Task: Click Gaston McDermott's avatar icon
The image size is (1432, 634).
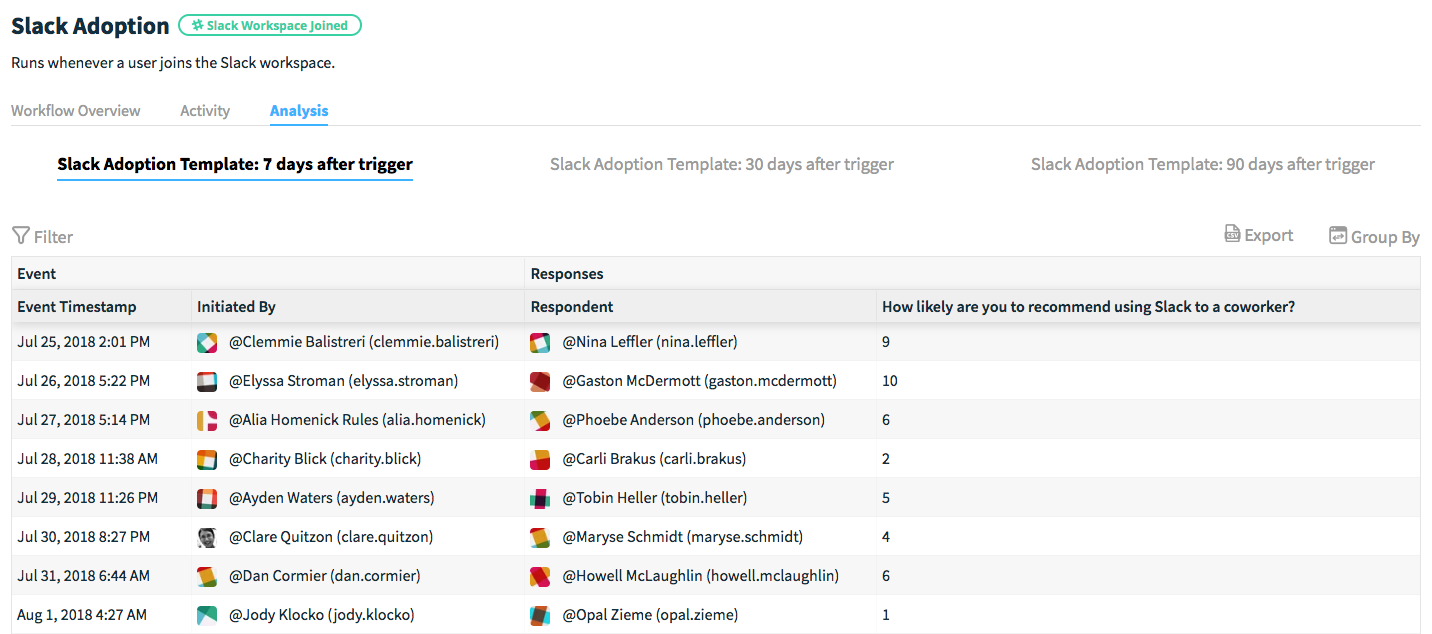Action: point(540,381)
